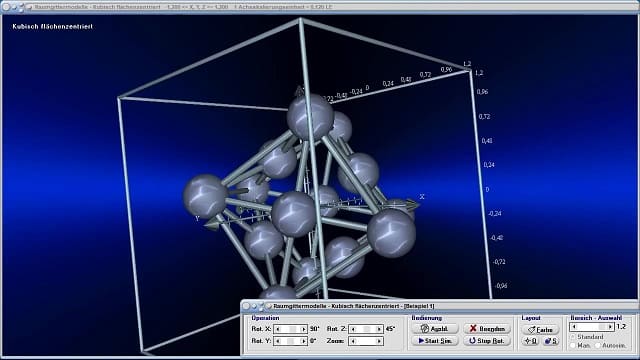Click the S layout button
Image resolution: width=640 pixels, height=360 pixels.
click(x=550, y=341)
